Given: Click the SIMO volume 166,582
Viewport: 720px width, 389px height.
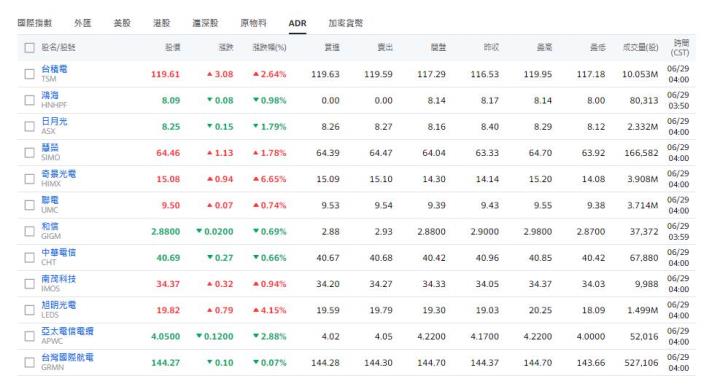Looking at the screenshot, I should [x=641, y=152].
